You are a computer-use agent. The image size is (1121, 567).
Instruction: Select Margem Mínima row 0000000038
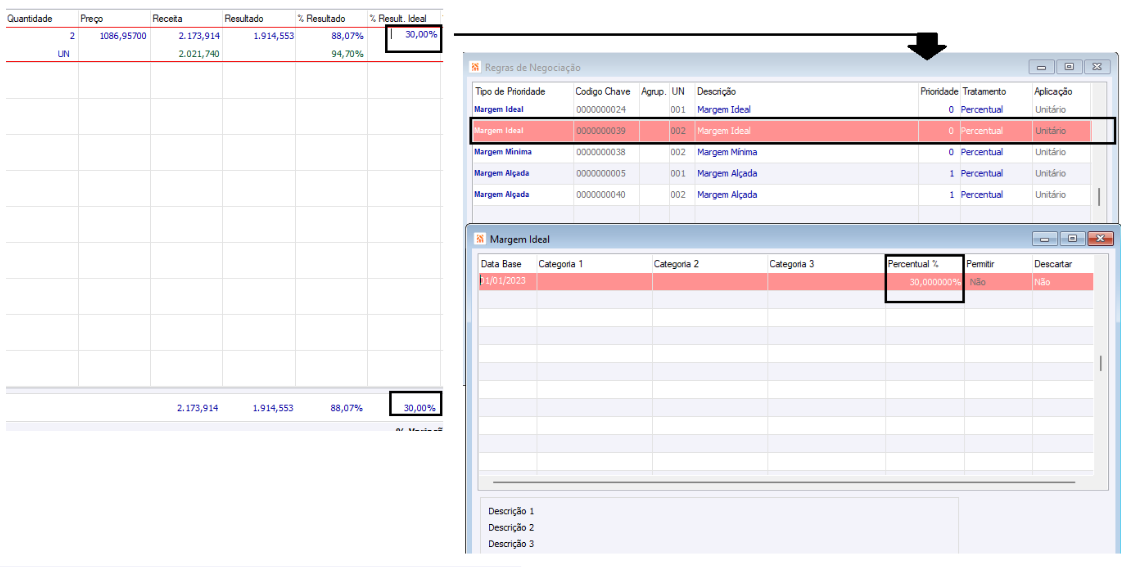tap(781, 152)
